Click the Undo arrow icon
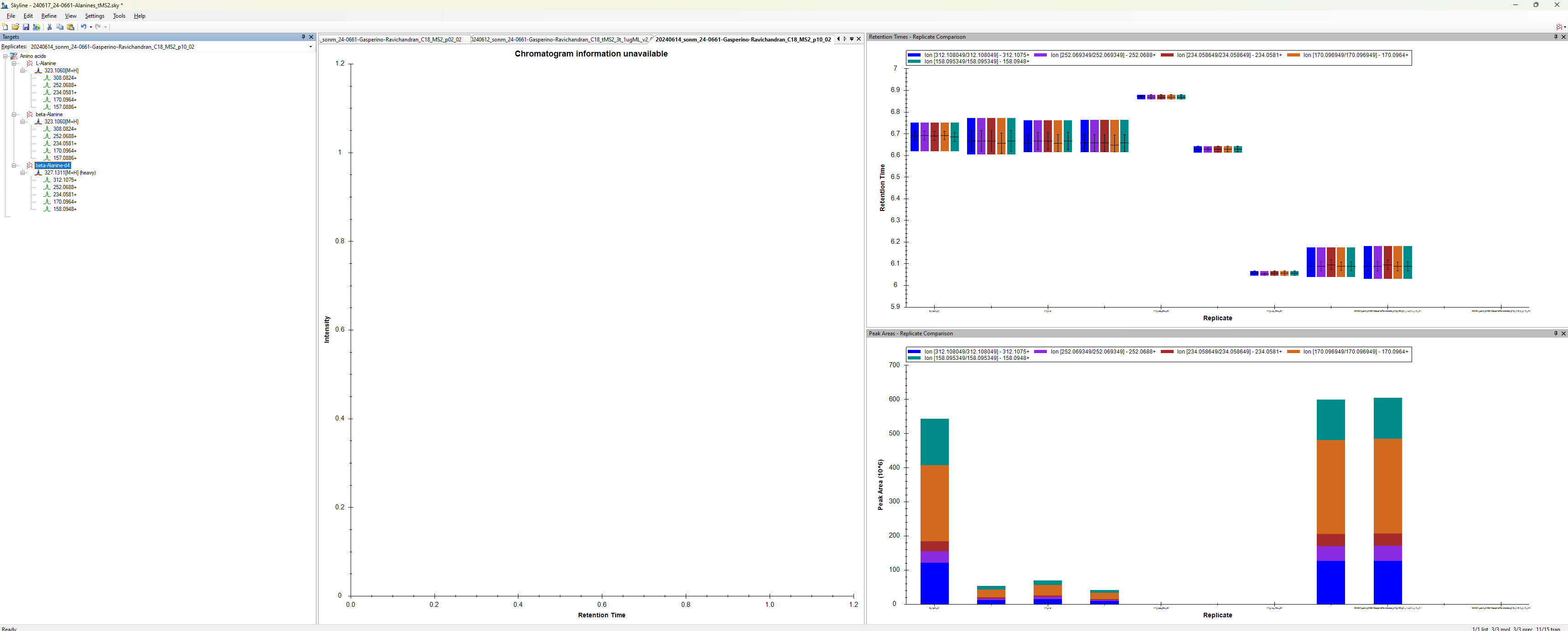This screenshot has width=1568, height=631. click(83, 27)
